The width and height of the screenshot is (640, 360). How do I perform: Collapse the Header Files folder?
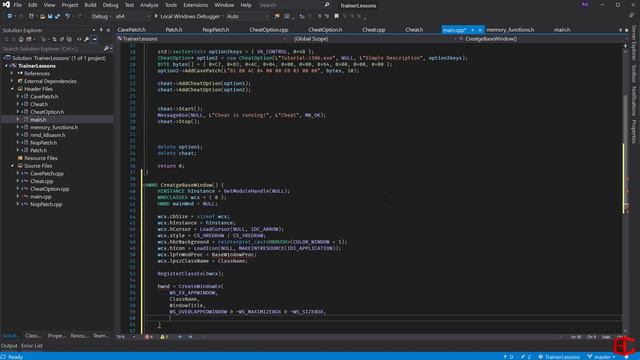pyautogui.click(x=12, y=89)
